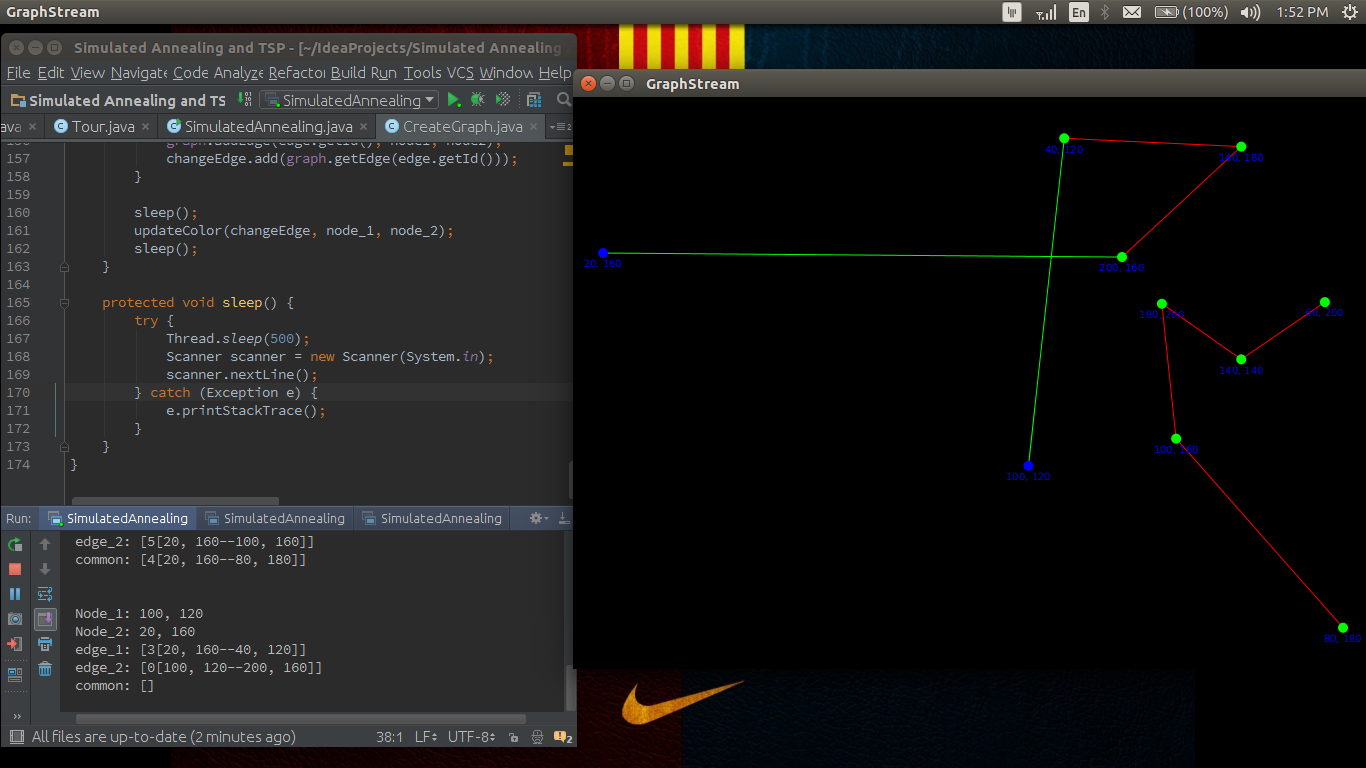Open Run panel settings gear
This screenshot has height=768, width=1366.
(x=537, y=518)
